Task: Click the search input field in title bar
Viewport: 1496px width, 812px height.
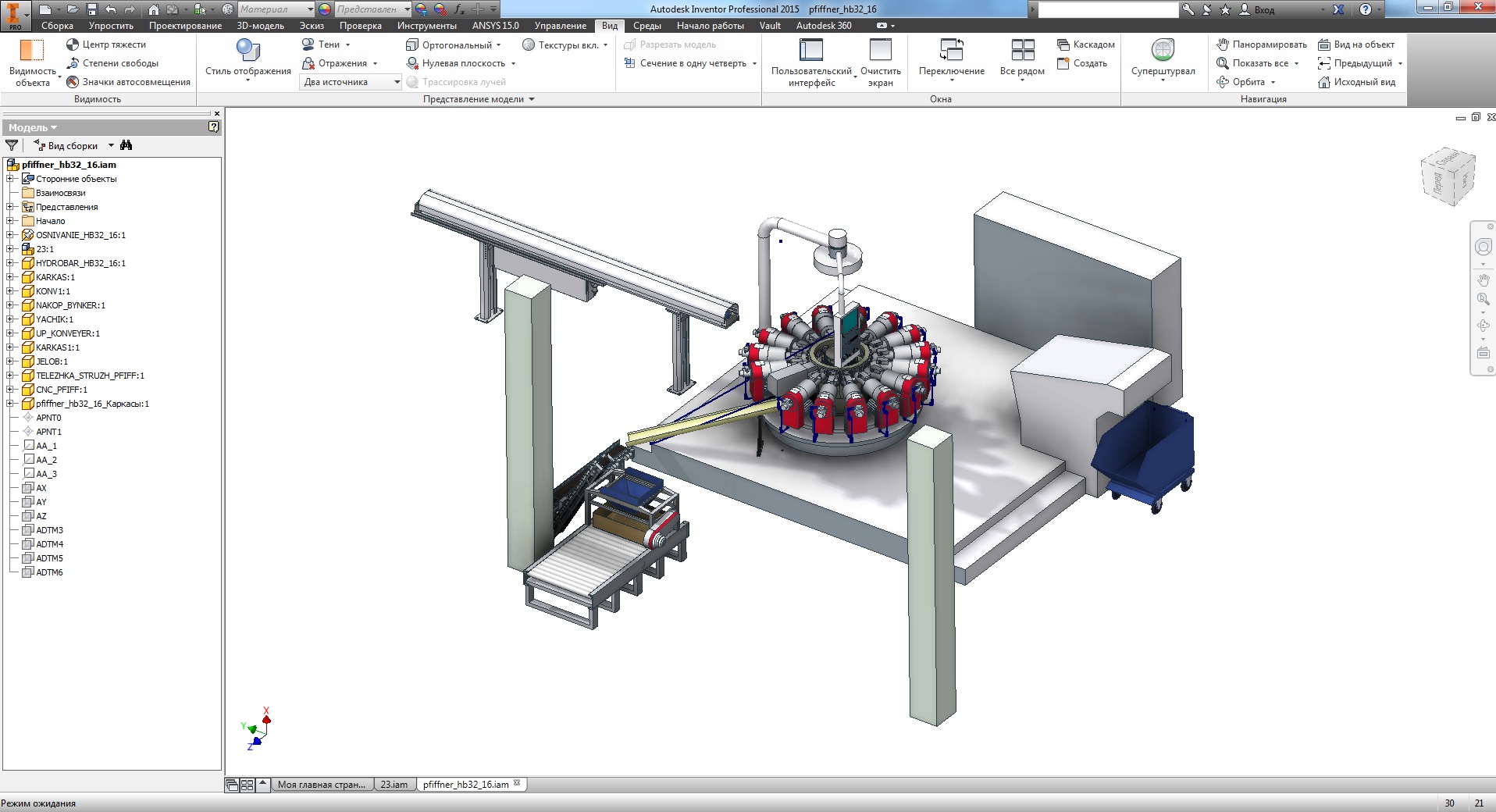Action: click(1109, 9)
